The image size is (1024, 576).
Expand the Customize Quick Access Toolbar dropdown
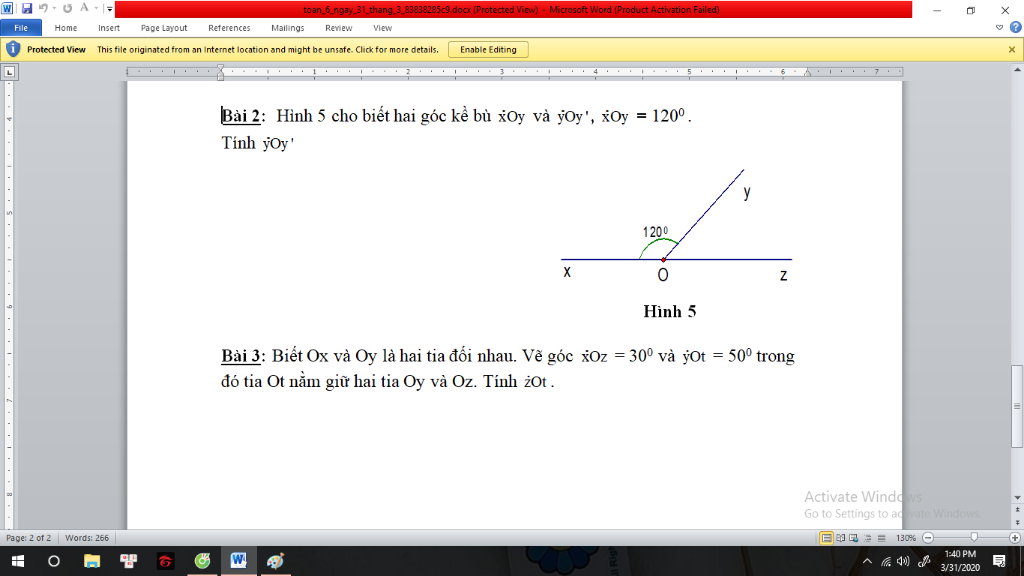pyautogui.click(x=109, y=9)
